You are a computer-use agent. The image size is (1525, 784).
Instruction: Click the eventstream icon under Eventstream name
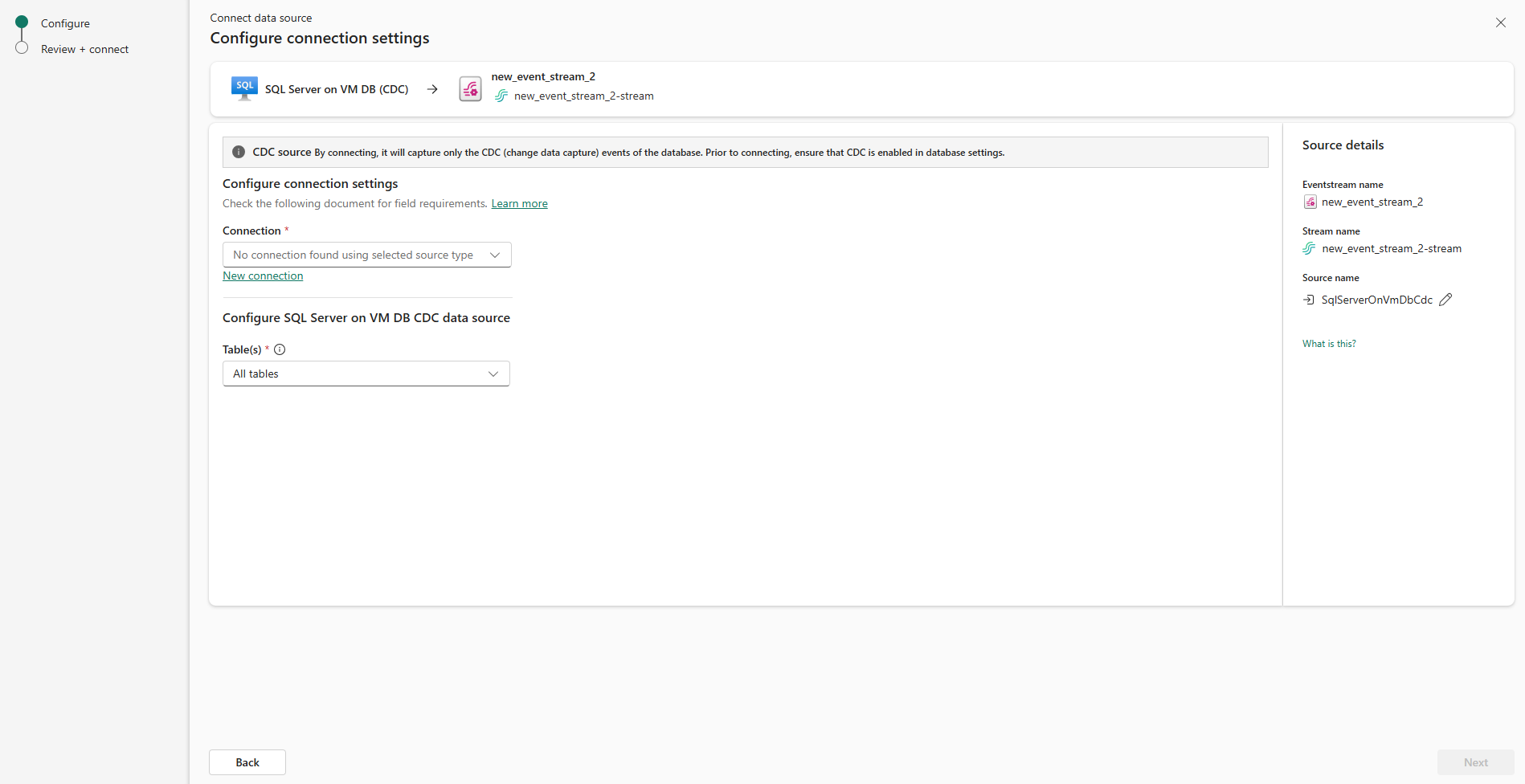(1310, 202)
